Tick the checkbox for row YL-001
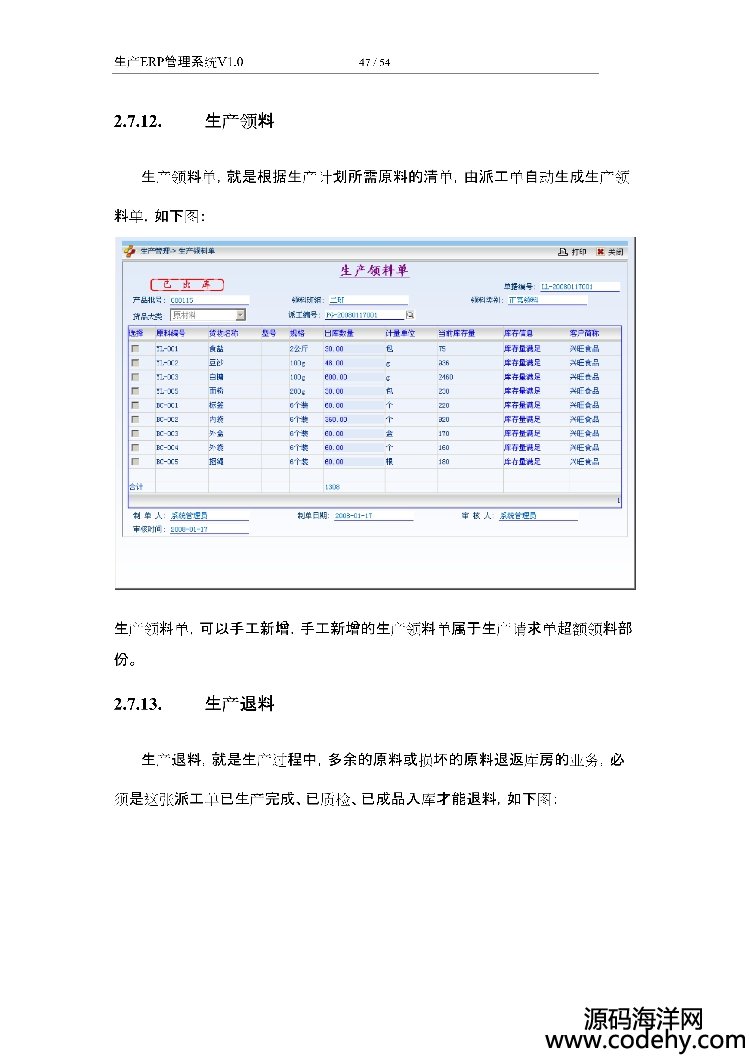 click(x=135, y=349)
